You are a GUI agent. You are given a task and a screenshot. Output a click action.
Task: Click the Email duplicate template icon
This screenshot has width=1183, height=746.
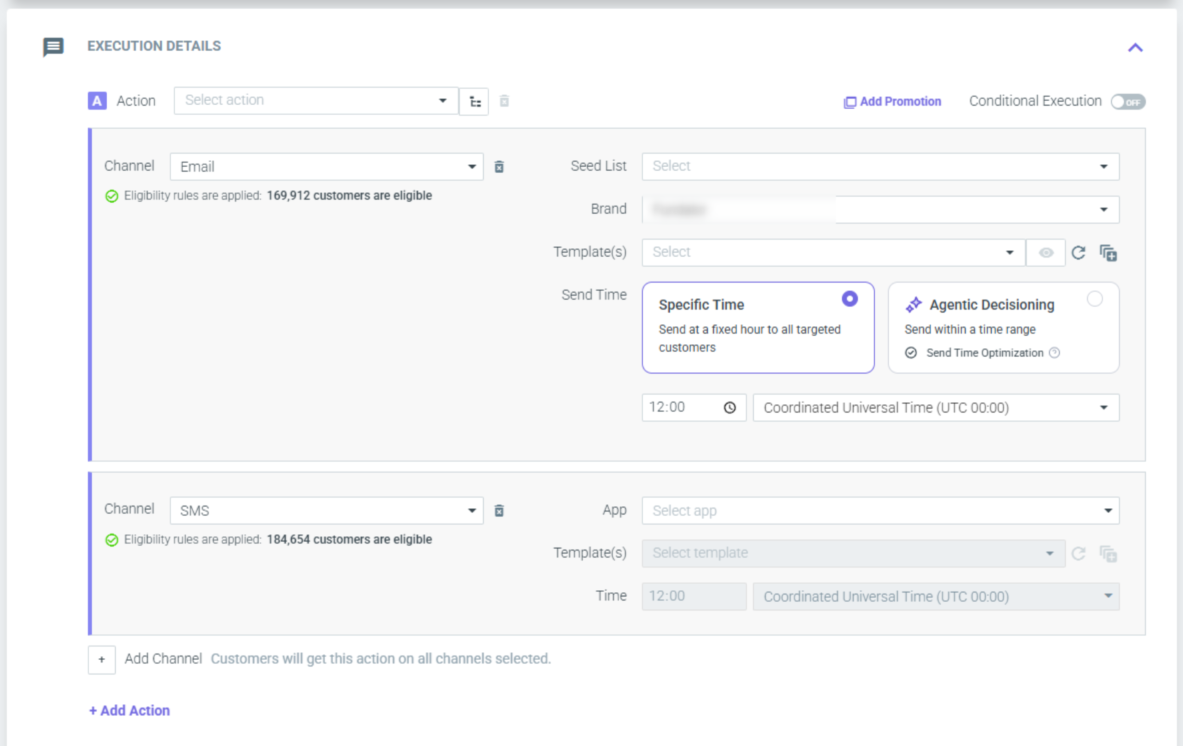[x=1108, y=253]
